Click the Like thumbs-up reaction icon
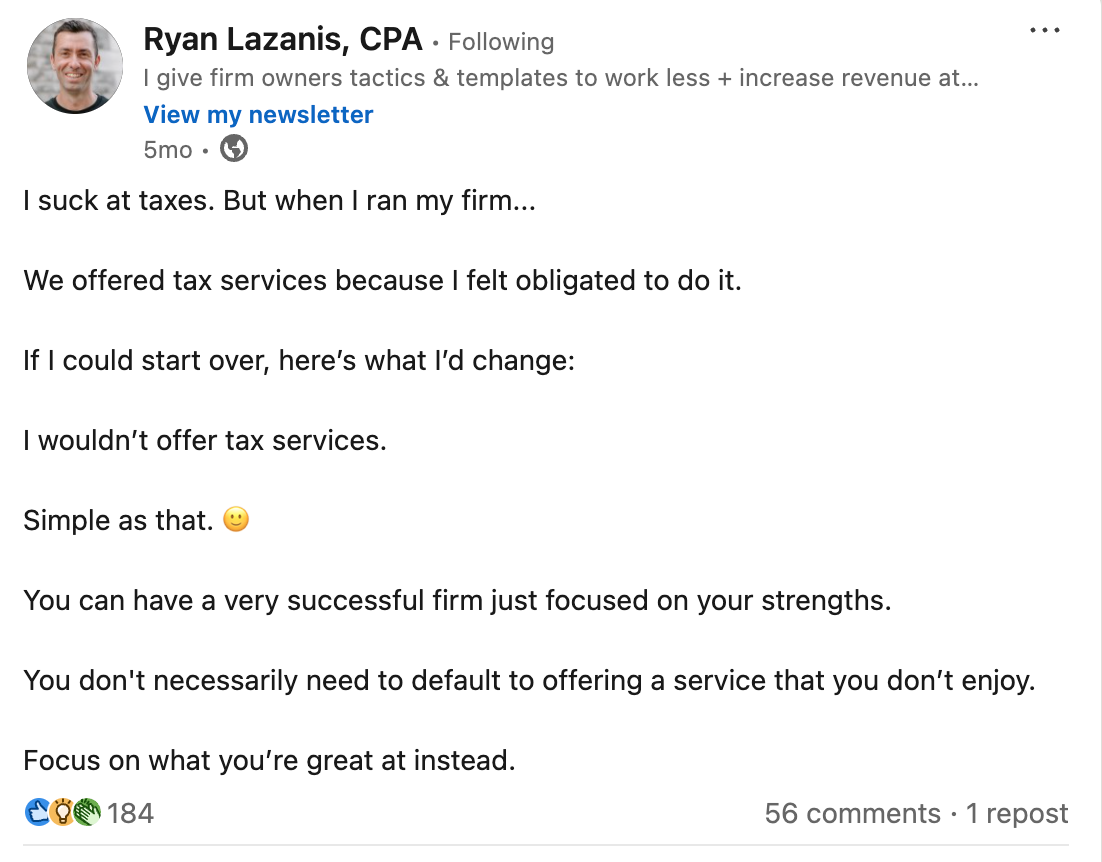This screenshot has height=862, width=1102. tap(39, 813)
